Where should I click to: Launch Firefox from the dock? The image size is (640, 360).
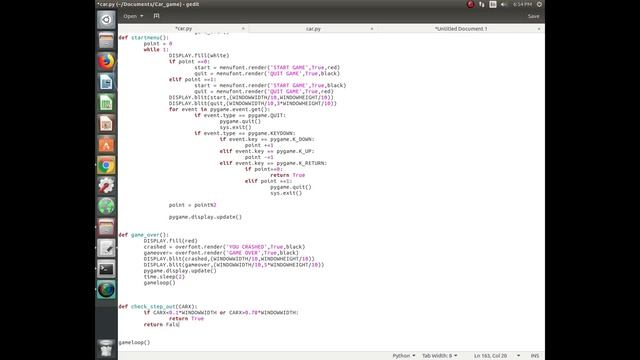click(x=106, y=62)
